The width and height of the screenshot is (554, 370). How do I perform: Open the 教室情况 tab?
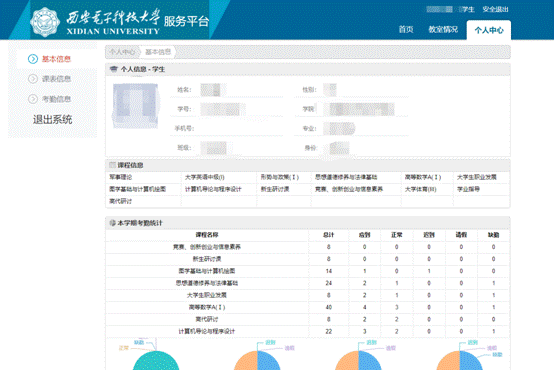point(443,29)
